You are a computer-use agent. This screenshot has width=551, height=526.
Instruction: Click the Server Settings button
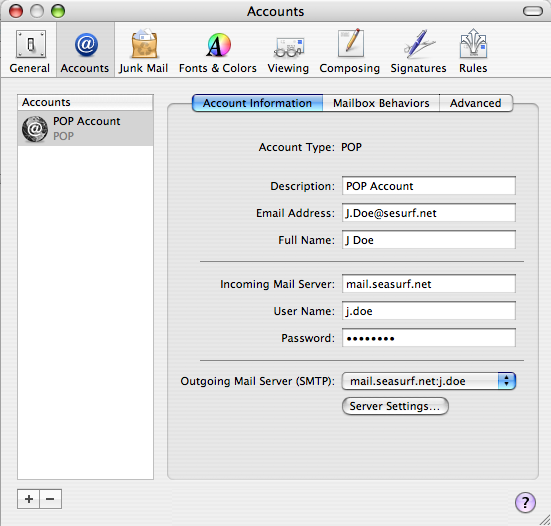tap(395, 406)
